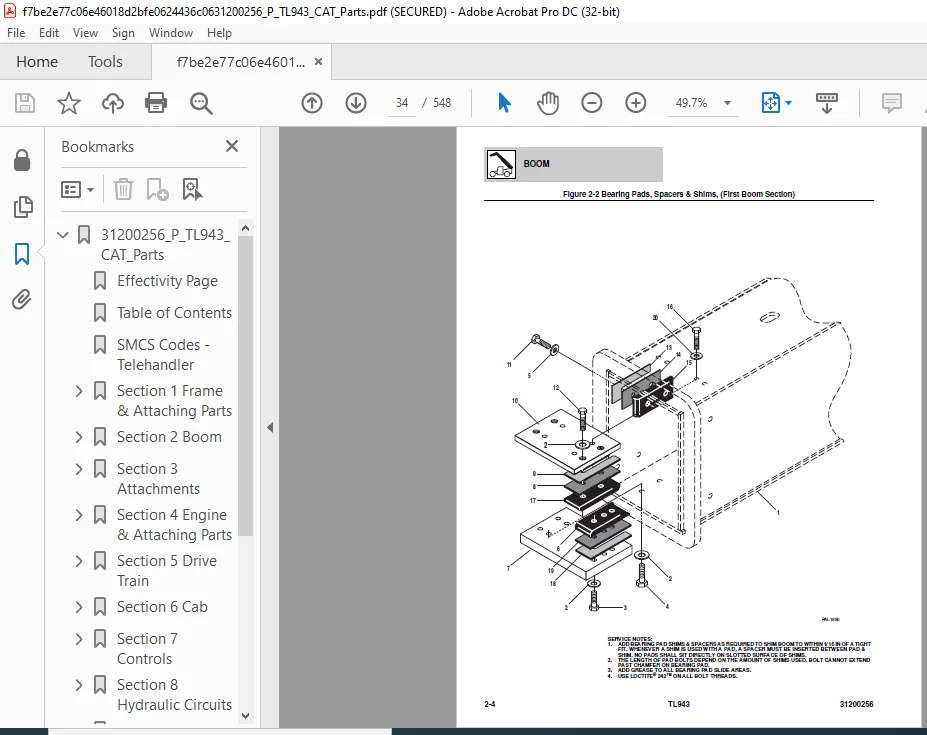927x735 pixels.
Task: Open security lock panel
Action: (x=22, y=160)
